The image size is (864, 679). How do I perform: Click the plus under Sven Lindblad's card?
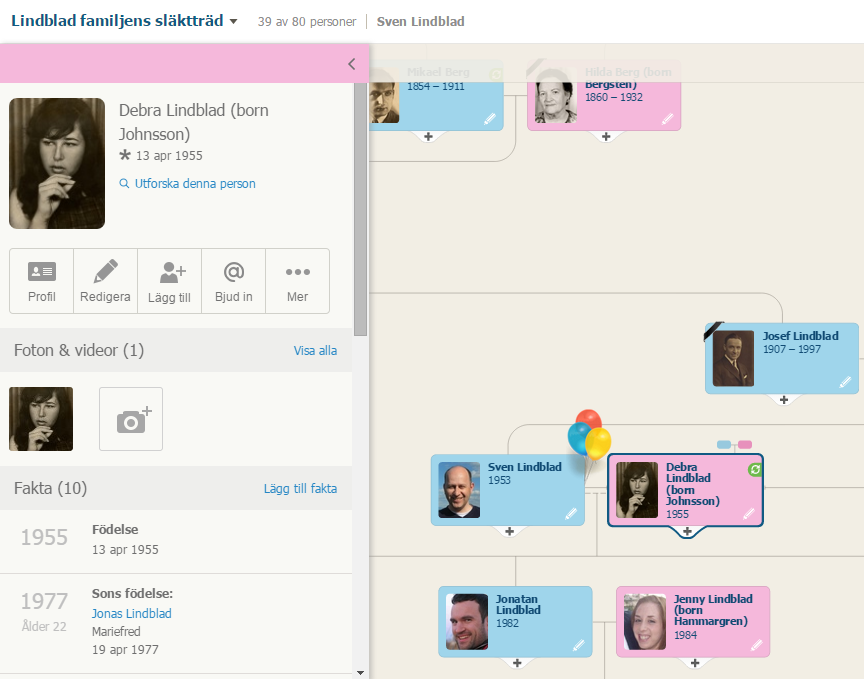tap(510, 531)
